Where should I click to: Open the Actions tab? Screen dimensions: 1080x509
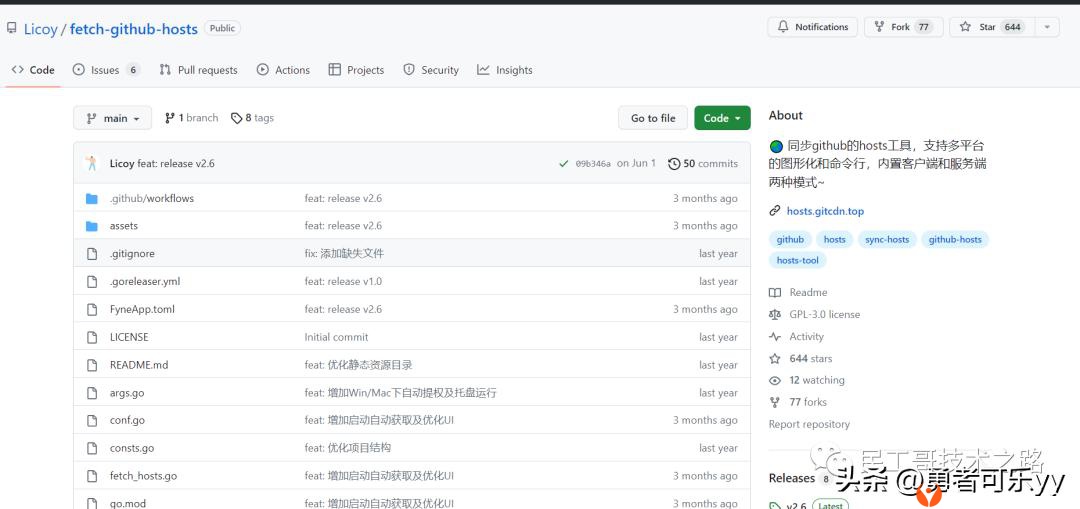(283, 70)
